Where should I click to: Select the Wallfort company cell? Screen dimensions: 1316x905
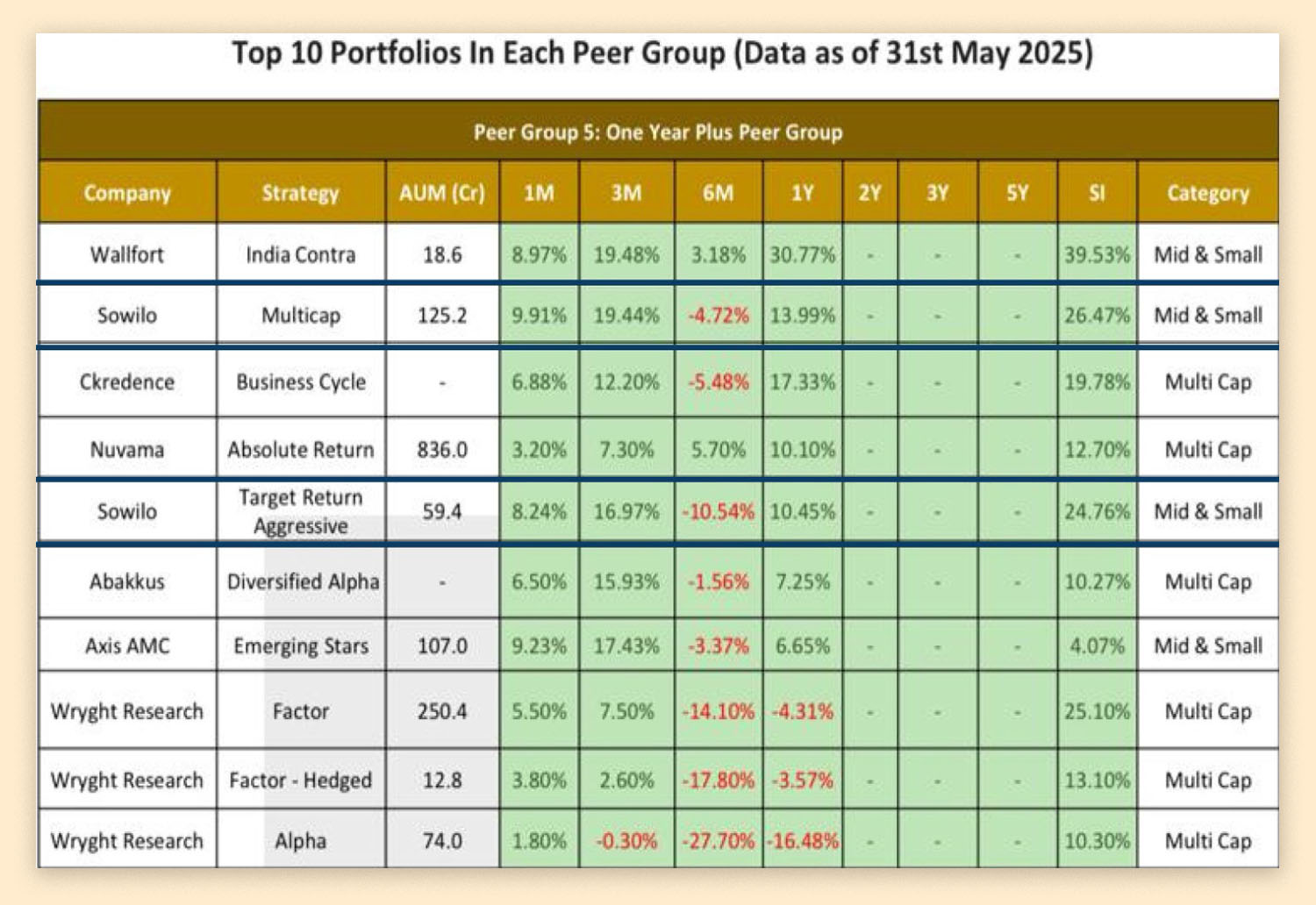[x=127, y=254]
